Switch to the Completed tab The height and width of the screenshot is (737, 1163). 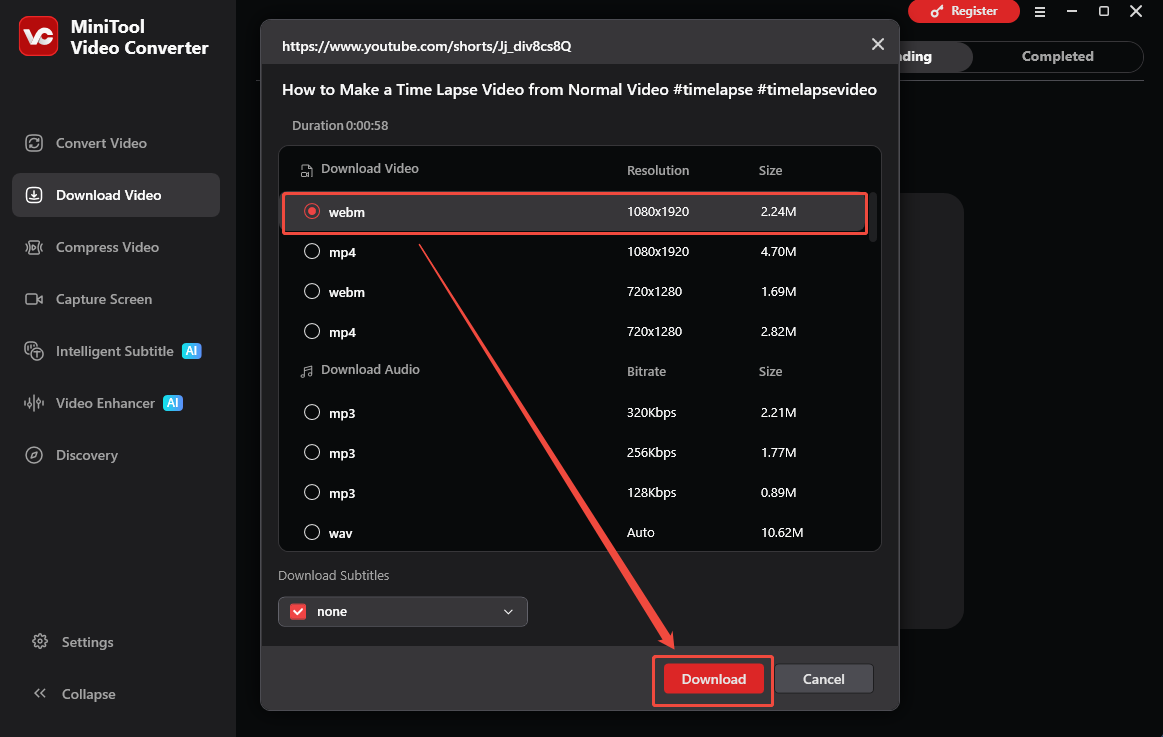tap(1057, 56)
